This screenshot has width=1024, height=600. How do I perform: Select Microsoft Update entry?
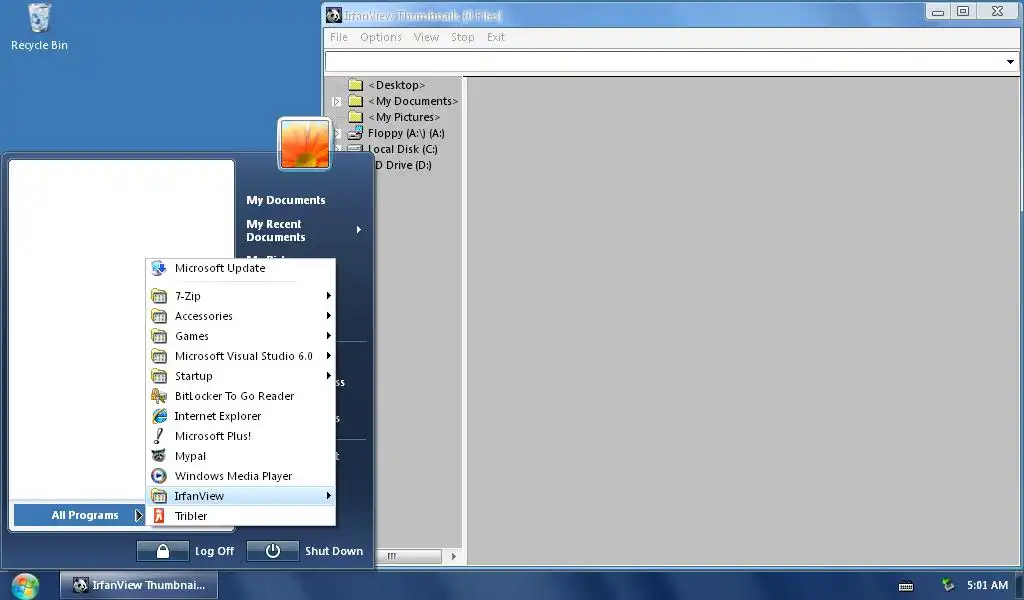click(240, 268)
